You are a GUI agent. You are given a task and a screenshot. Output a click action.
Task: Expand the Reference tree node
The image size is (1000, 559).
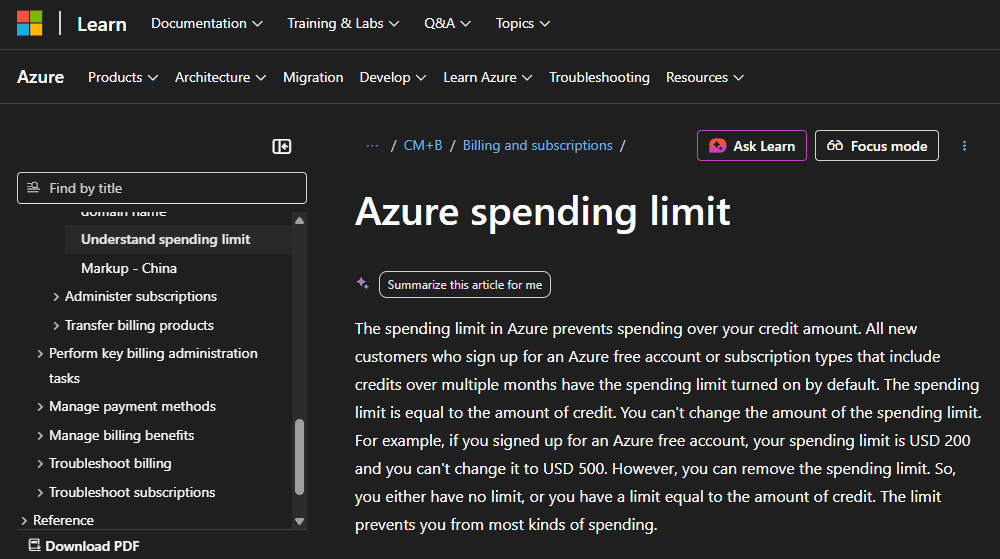point(57,520)
